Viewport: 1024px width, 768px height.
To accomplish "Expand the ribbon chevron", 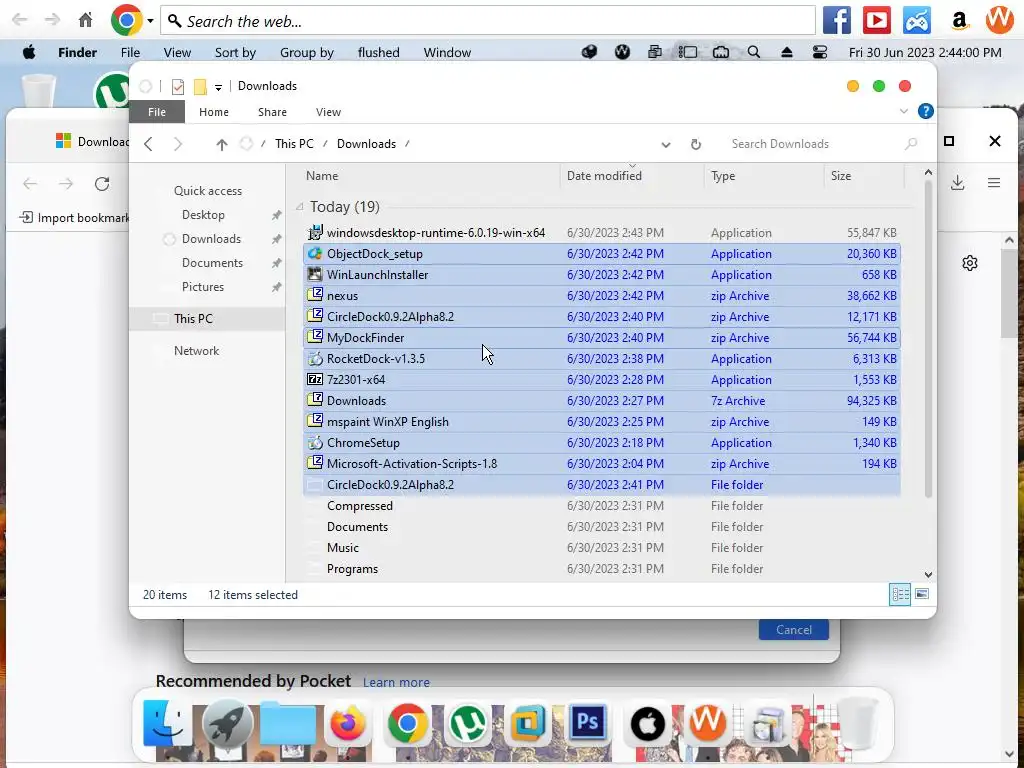I will pos(904,111).
